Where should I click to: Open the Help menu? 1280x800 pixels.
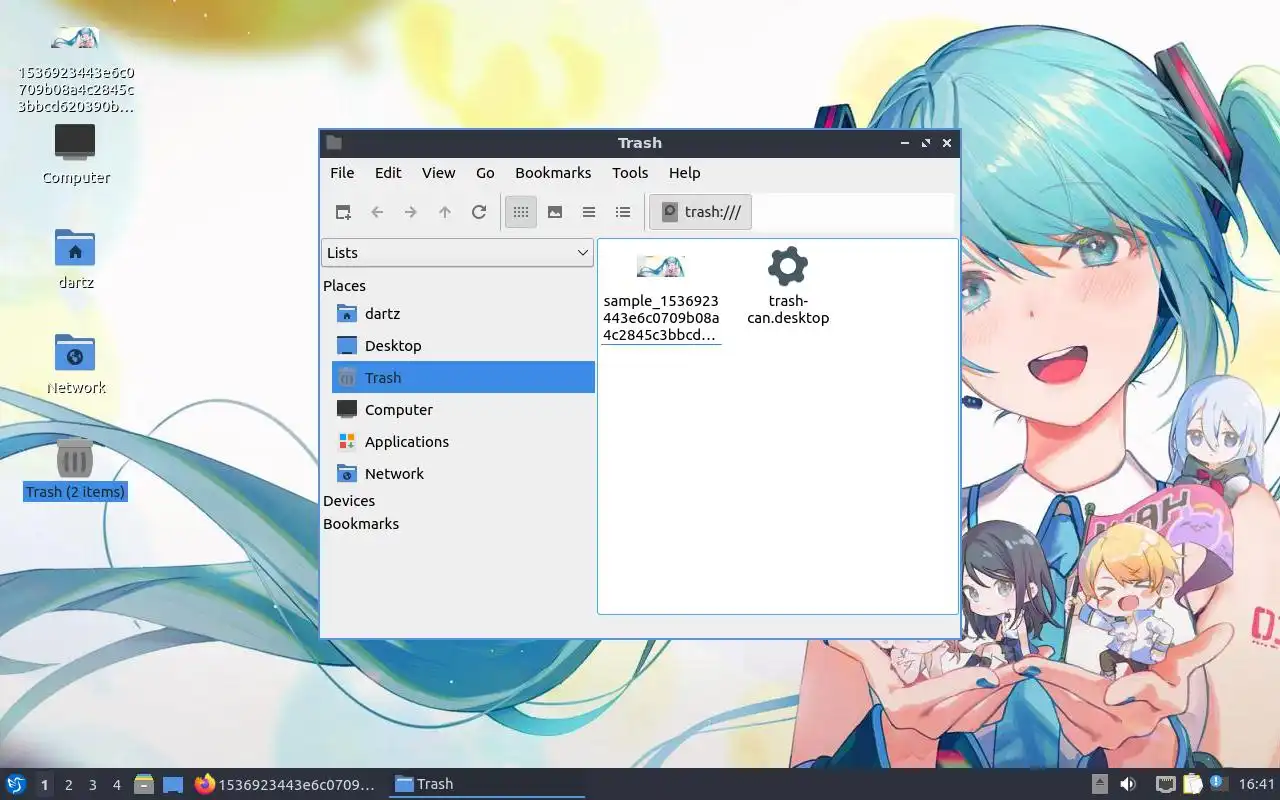tap(684, 173)
